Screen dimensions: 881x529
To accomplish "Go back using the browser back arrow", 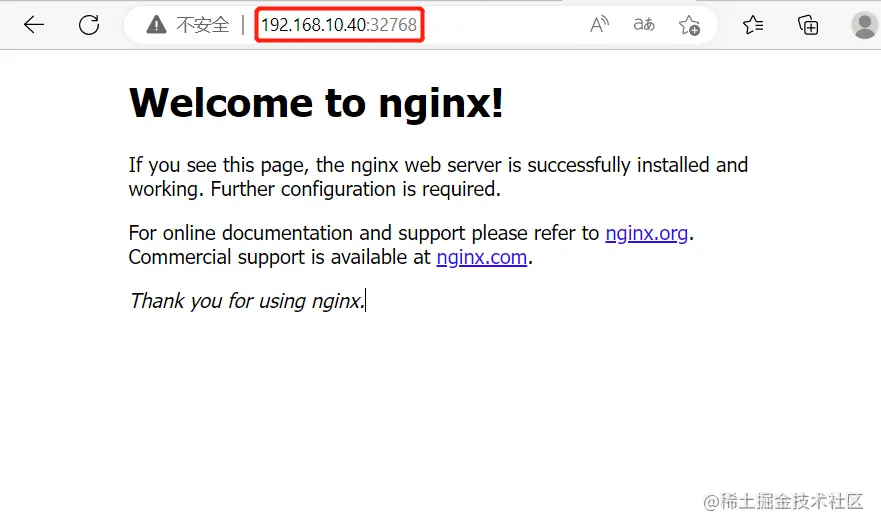I will (34, 25).
